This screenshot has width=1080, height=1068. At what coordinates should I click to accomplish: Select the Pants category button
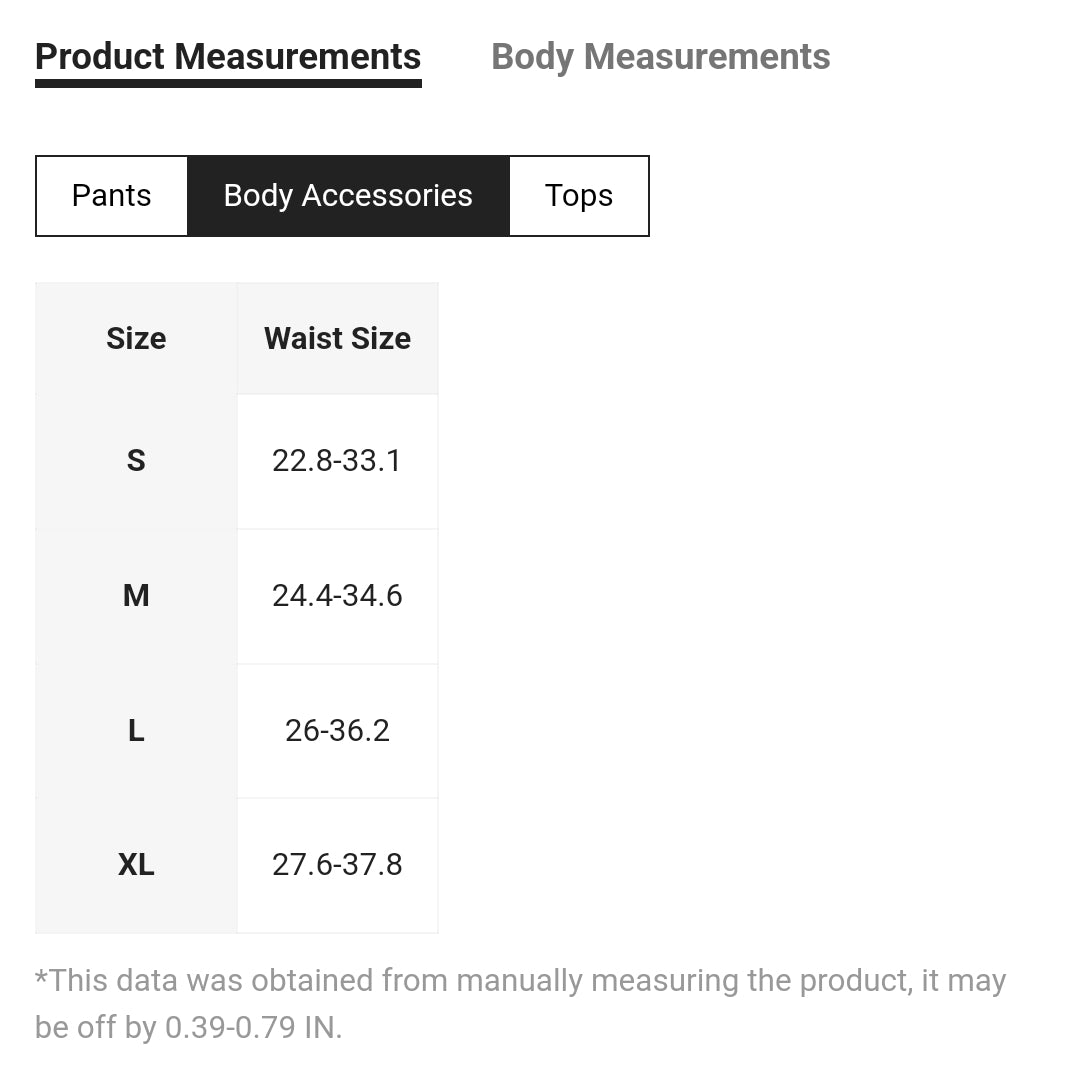[x=112, y=196]
